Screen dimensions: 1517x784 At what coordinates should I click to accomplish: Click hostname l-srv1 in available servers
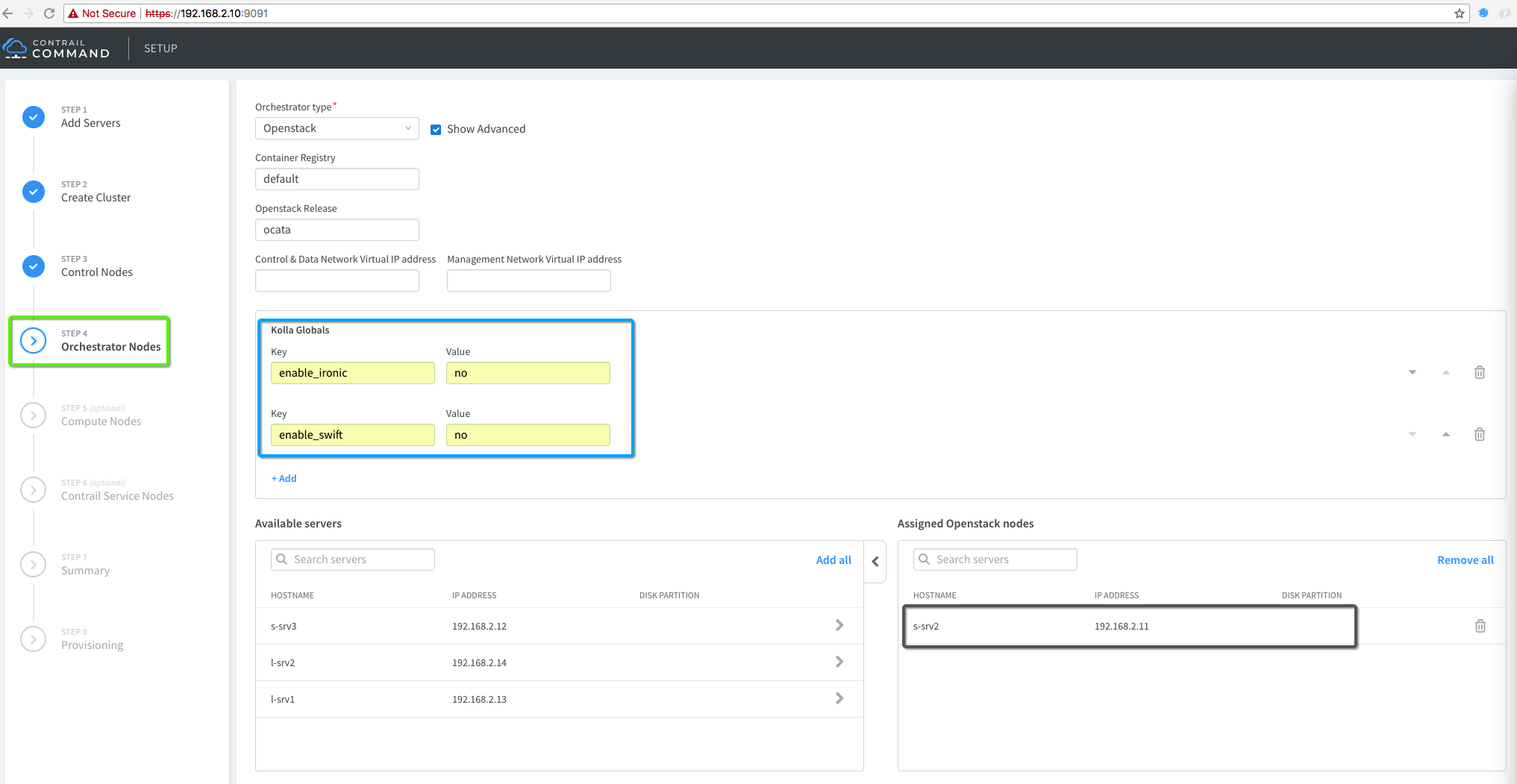click(283, 699)
